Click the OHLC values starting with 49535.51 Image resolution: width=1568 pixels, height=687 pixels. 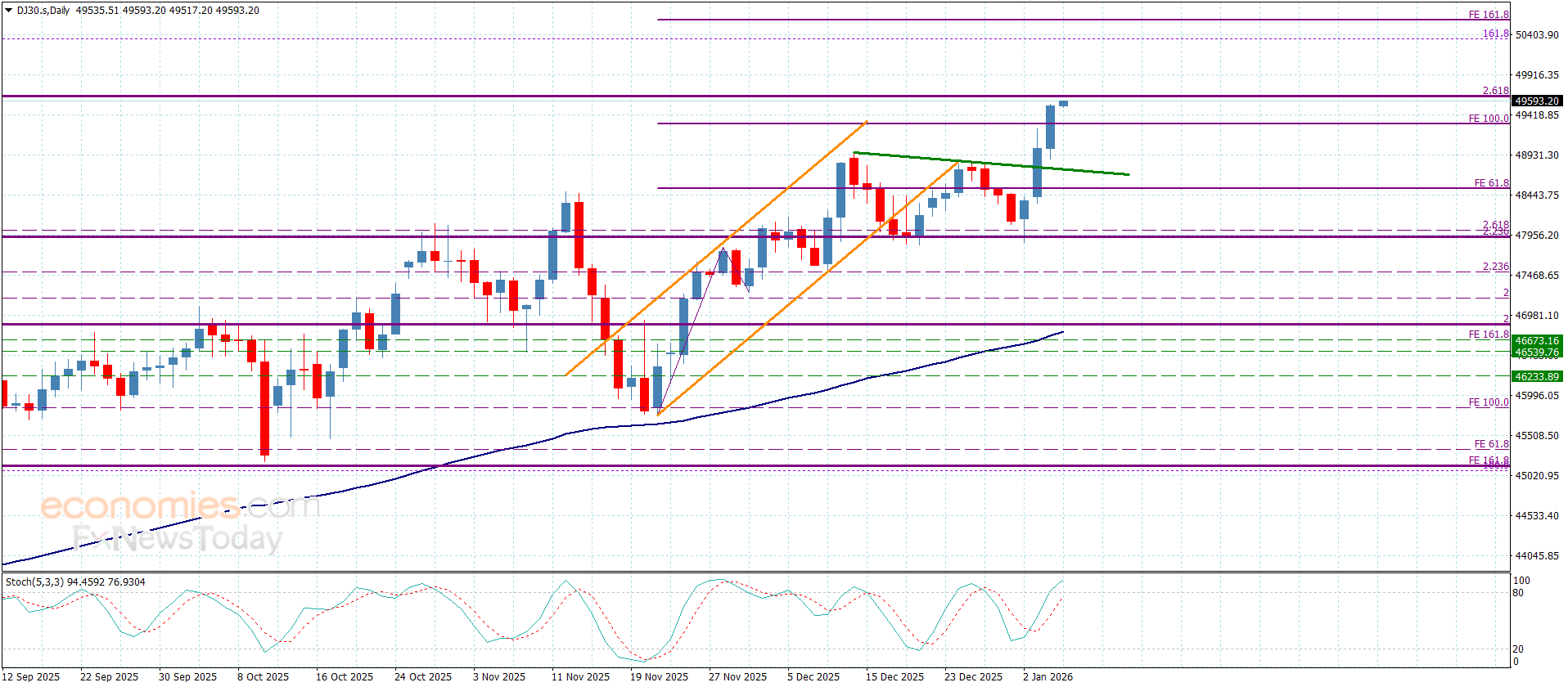click(168, 11)
